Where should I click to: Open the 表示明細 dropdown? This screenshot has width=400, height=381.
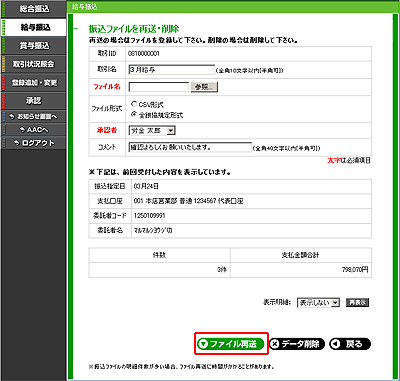point(318,303)
